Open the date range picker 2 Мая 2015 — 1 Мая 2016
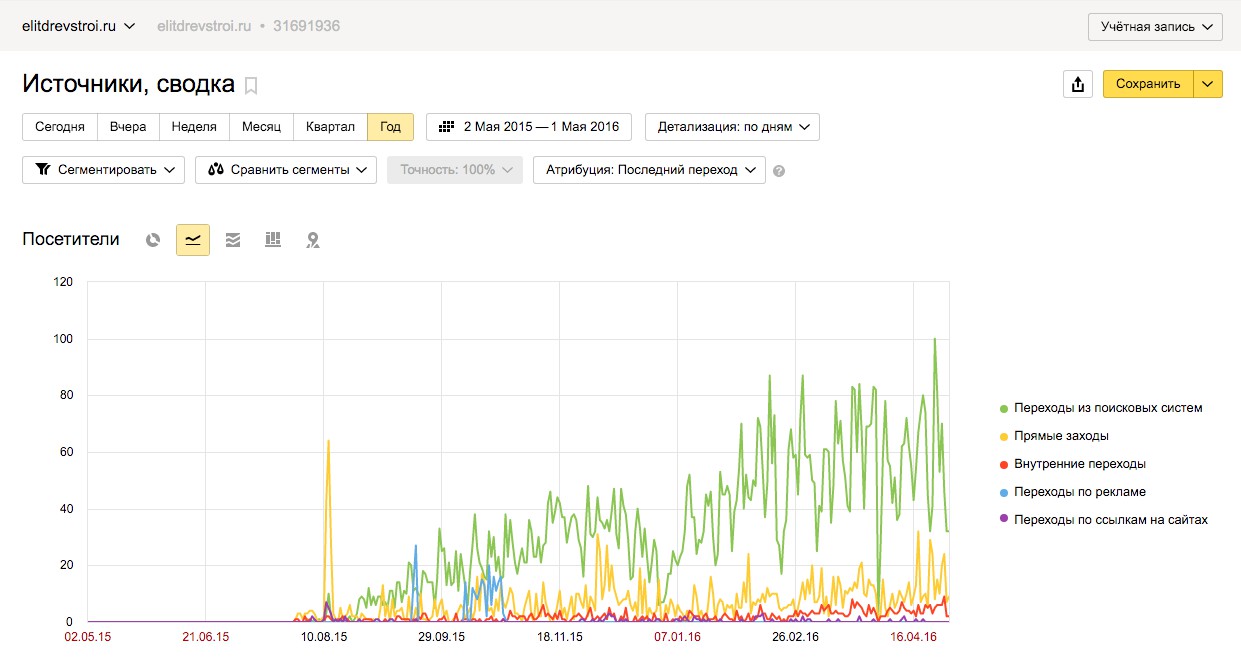This screenshot has height=658, width=1241. pos(529,127)
